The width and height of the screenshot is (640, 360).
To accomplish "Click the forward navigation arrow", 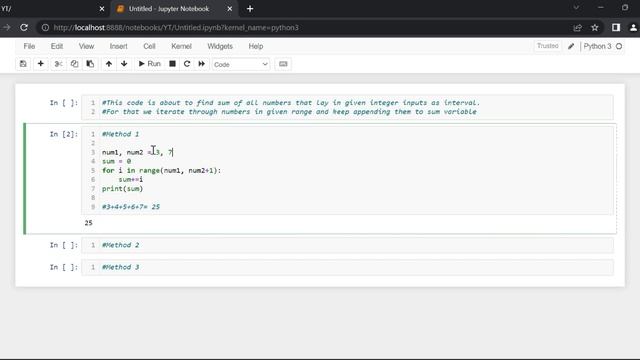I will pyautogui.click(x=7, y=27).
